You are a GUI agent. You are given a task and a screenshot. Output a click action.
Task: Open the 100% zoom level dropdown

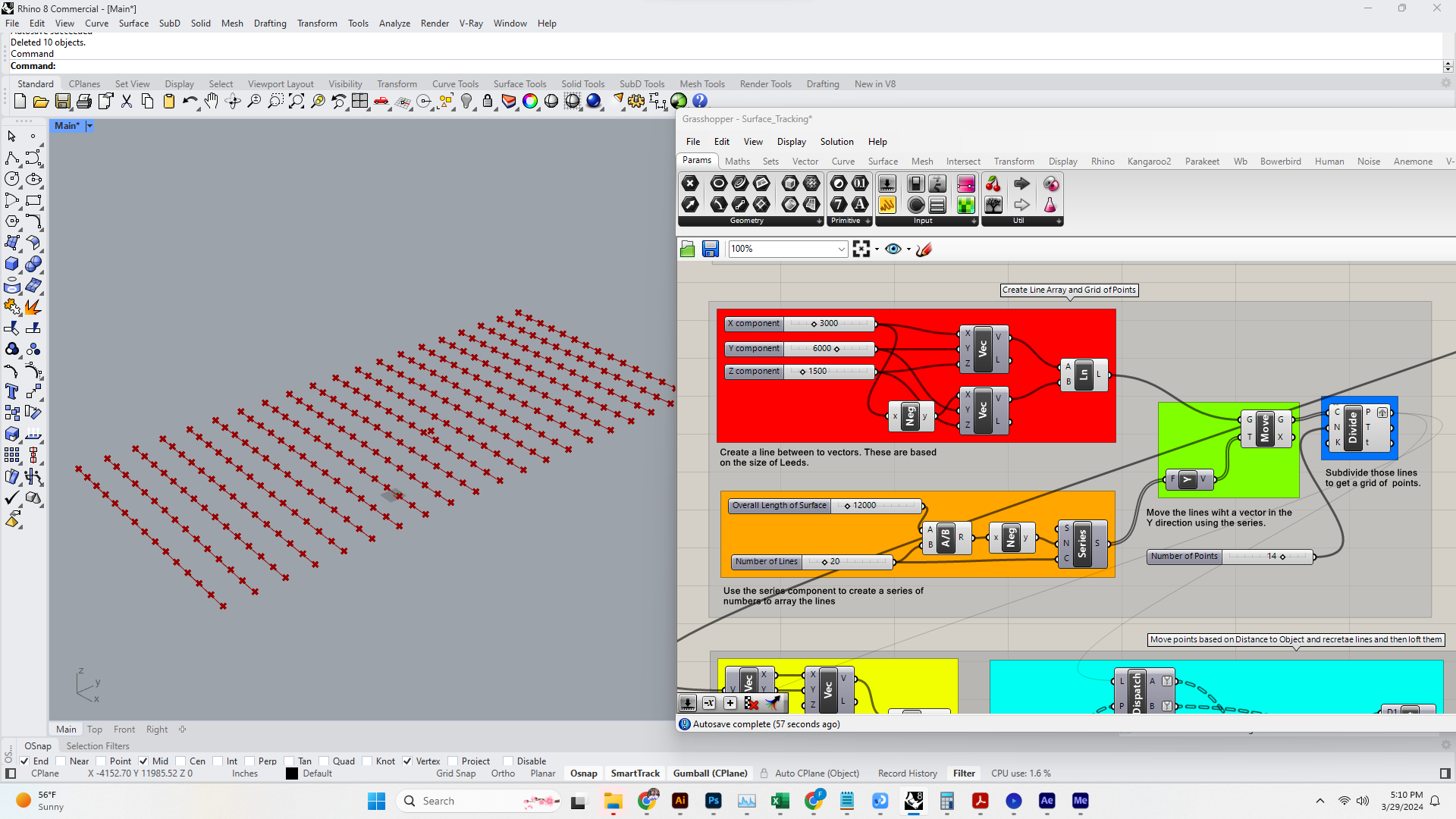point(841,249)
